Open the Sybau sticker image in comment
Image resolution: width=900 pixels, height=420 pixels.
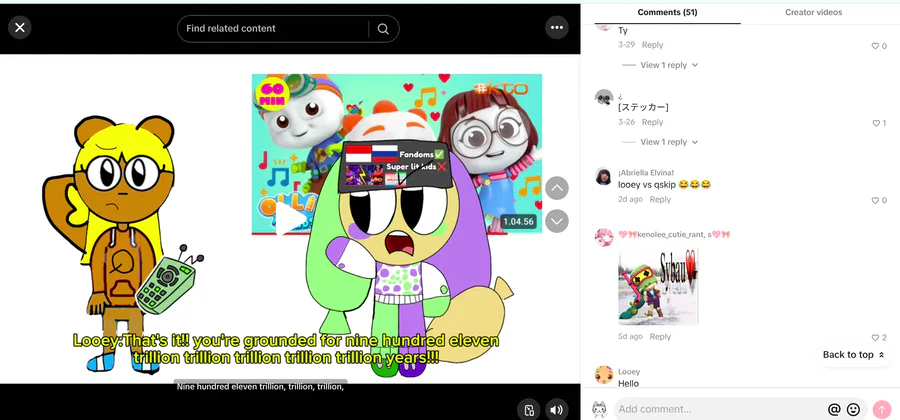658,286
